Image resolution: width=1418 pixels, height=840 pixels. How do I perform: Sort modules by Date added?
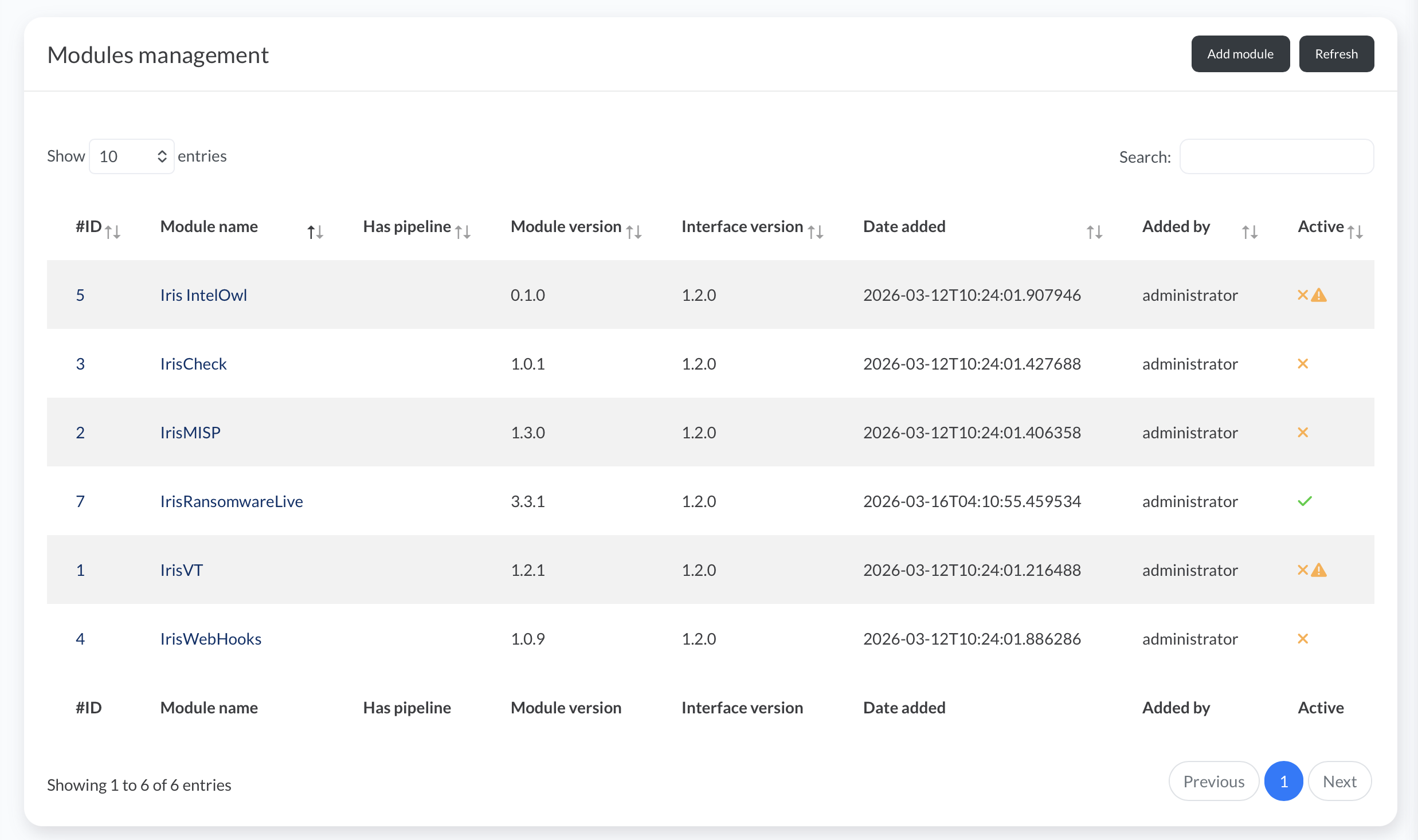tap(1094, 231)
